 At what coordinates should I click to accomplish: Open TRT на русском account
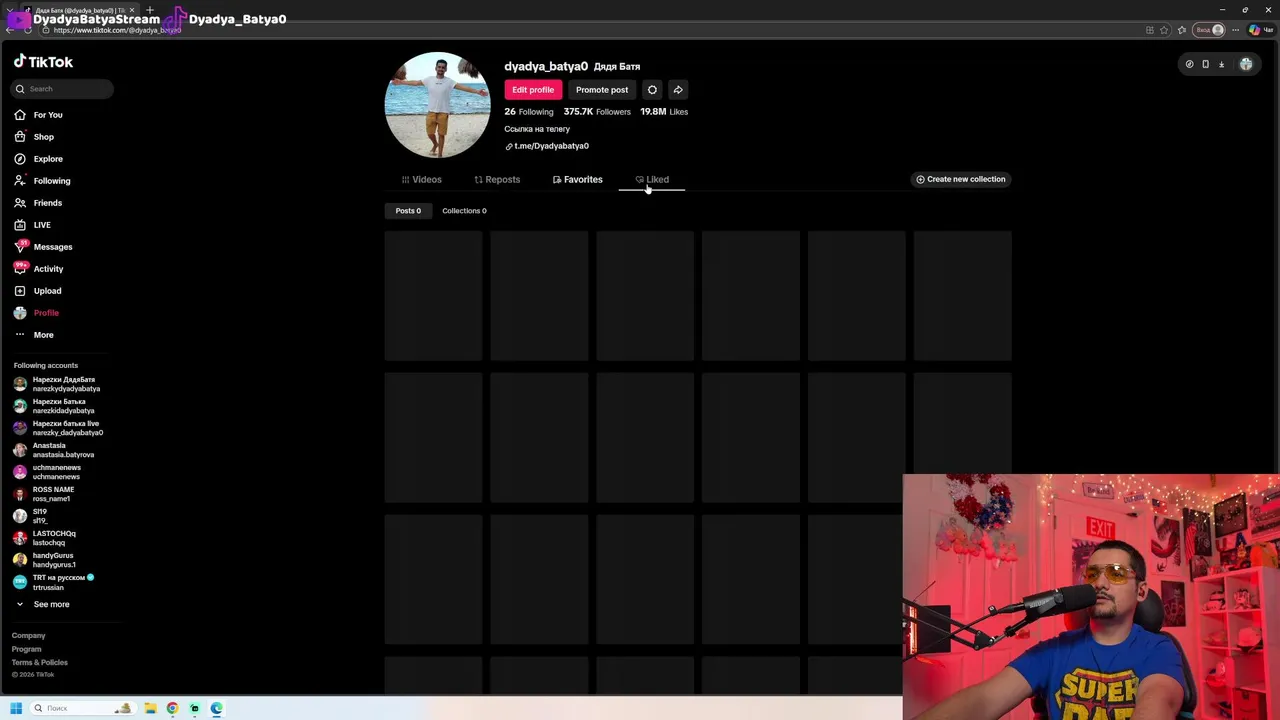pos(54,582)
